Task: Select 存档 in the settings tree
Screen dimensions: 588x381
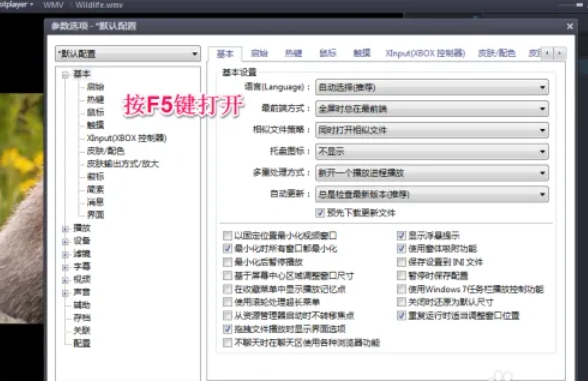Action: 82,318
